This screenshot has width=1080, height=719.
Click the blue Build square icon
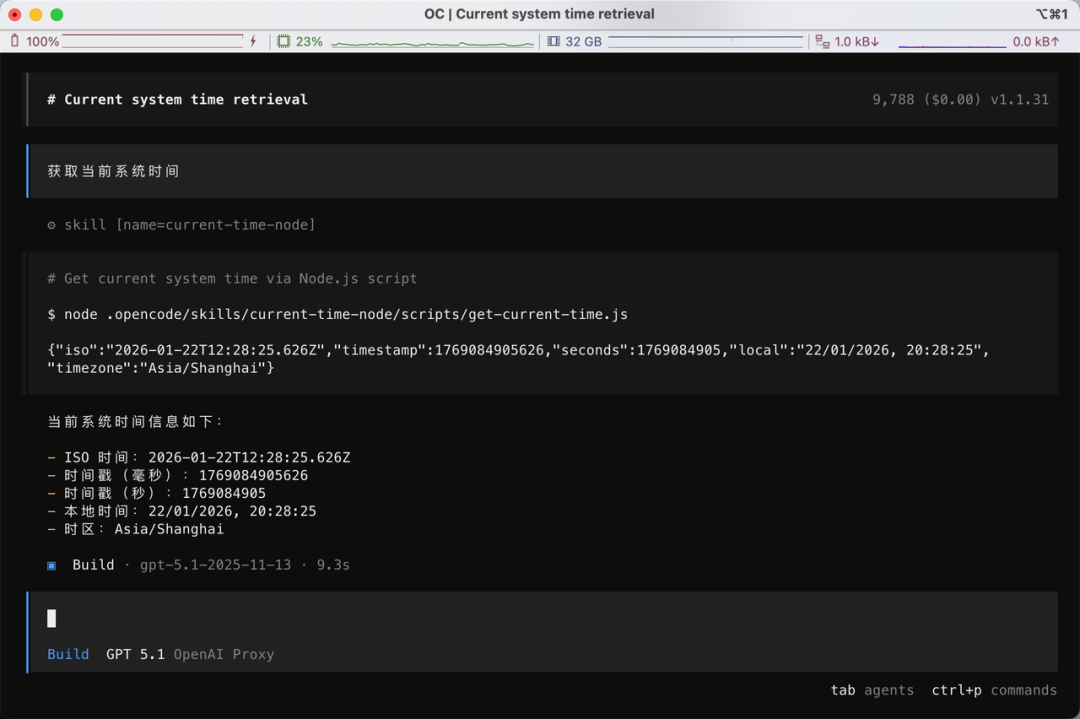pyautogui.click(x=52, y=565)
